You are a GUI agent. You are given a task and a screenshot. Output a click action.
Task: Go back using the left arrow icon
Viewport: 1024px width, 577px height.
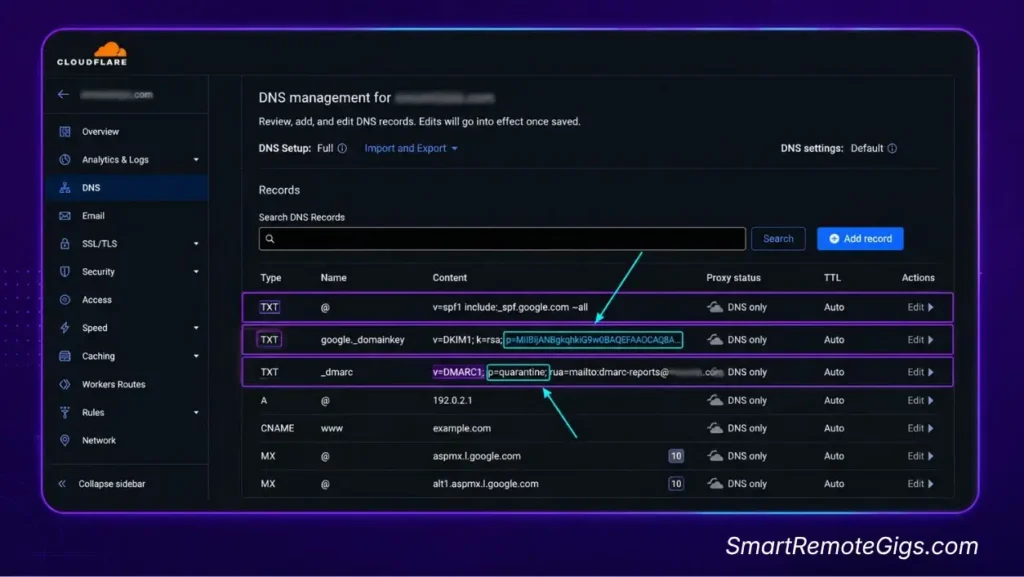[63, 95]
